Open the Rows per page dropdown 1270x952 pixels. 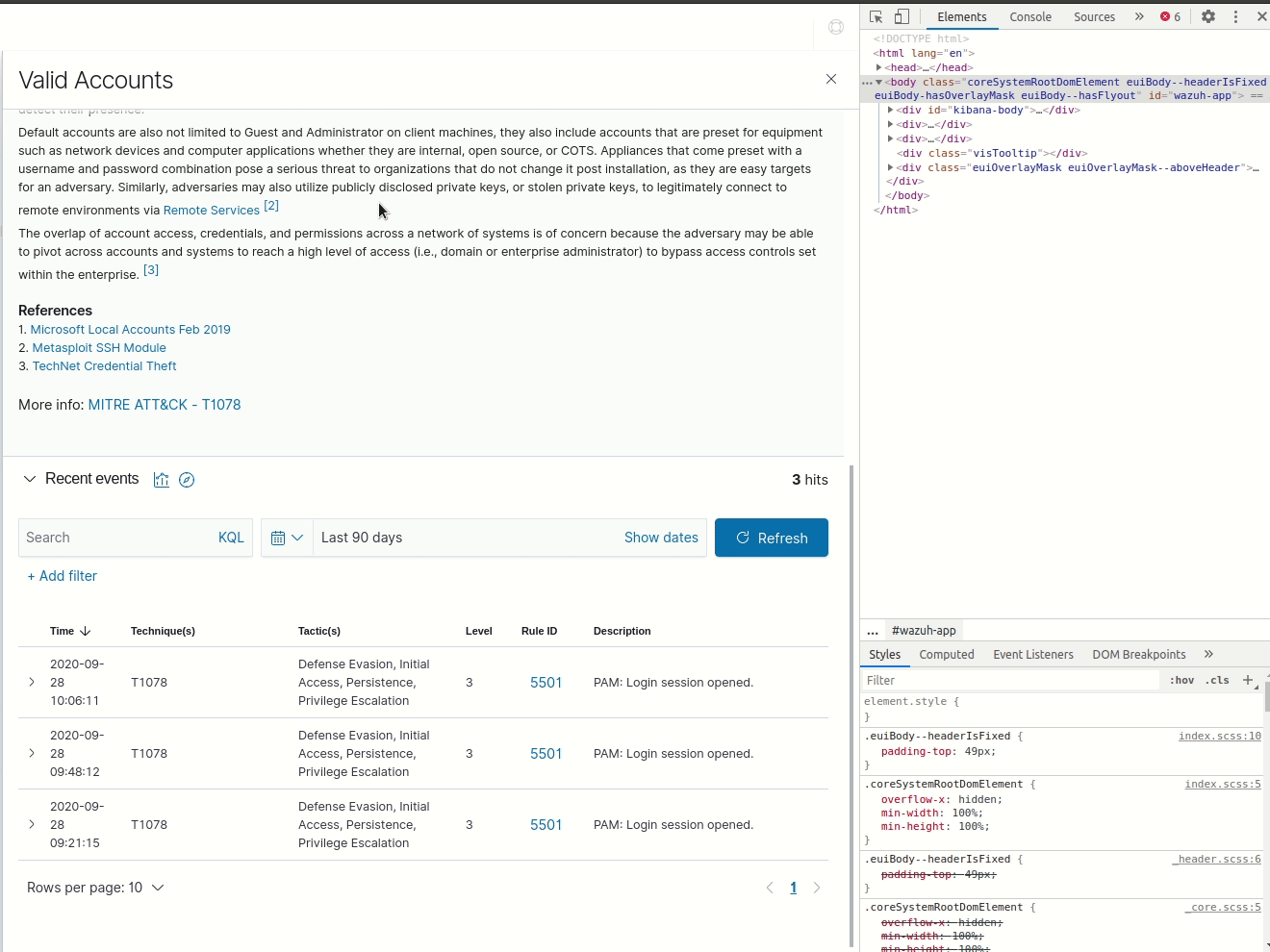click(x=96, y=887)
